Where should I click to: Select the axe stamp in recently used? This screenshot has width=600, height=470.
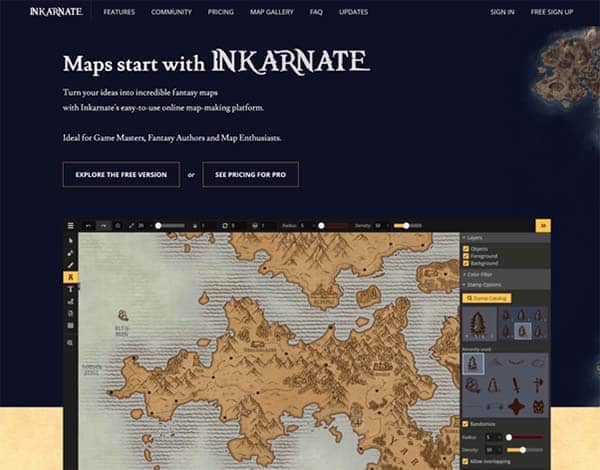tap(538, 385)
